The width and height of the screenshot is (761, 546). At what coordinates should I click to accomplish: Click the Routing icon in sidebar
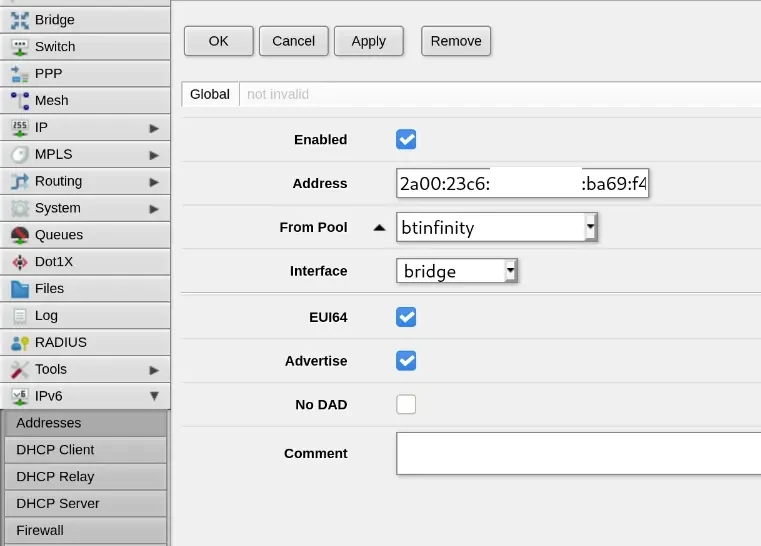tap(19, 182)
